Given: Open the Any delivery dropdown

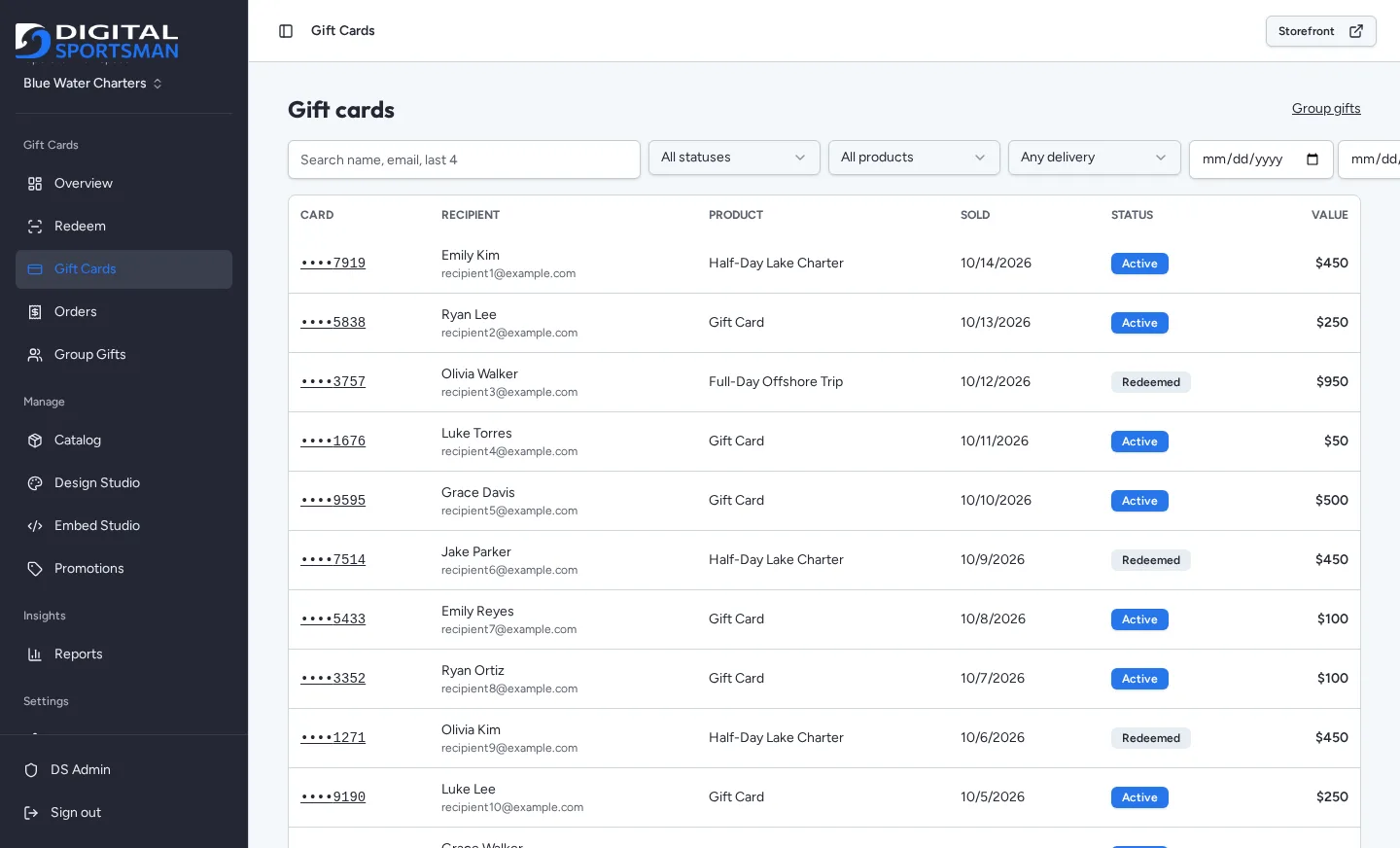Looking at the screenshot, I should pos(1094,158).
